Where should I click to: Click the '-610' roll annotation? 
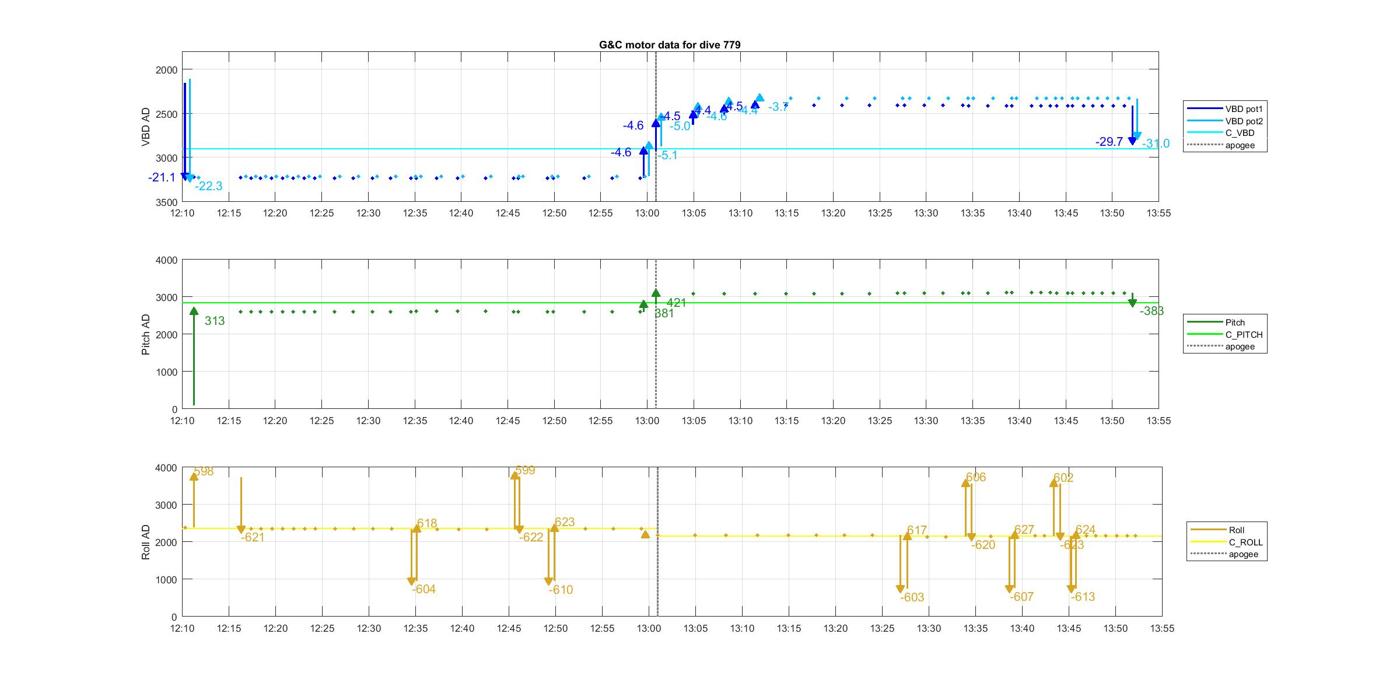click(x=560, y=590)
